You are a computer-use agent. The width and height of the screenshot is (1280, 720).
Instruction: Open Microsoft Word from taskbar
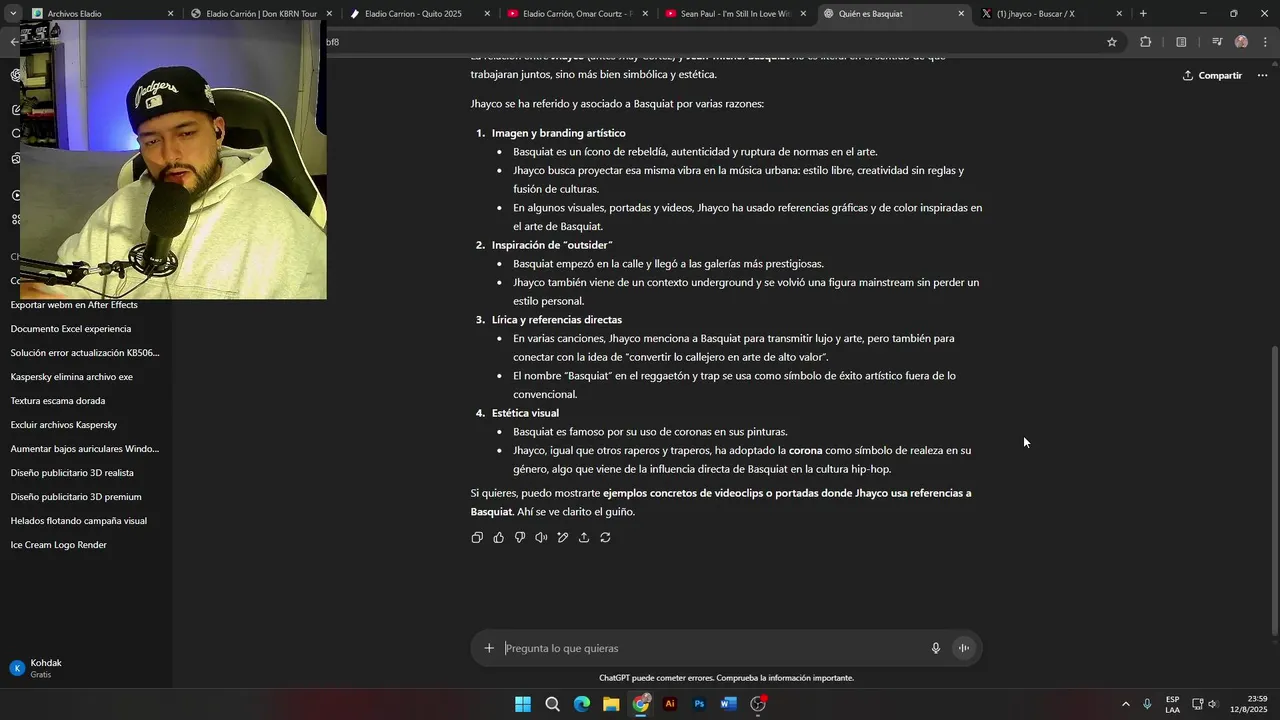pos(728,704)
